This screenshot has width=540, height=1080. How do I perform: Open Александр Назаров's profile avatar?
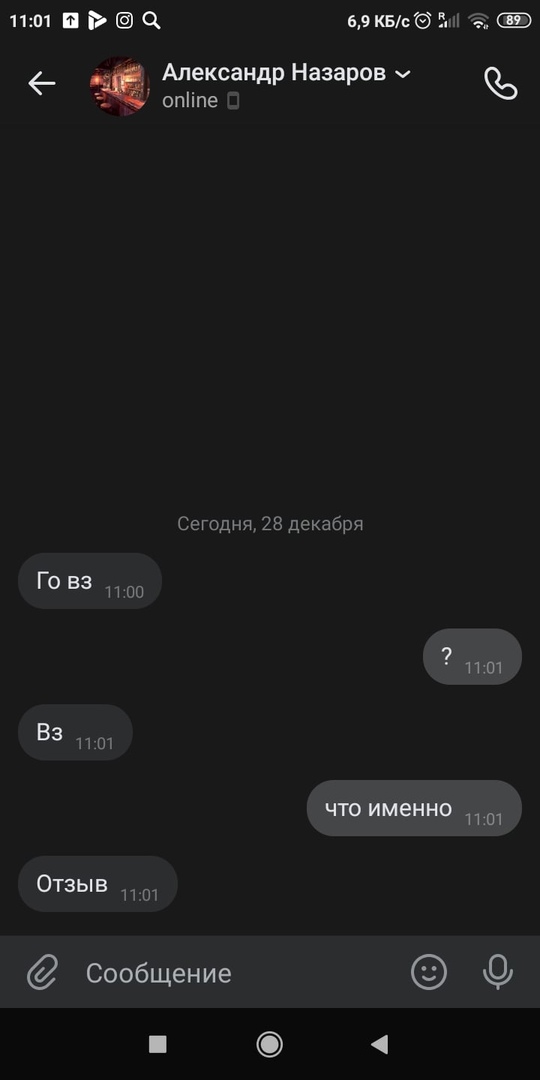(120, 86)
